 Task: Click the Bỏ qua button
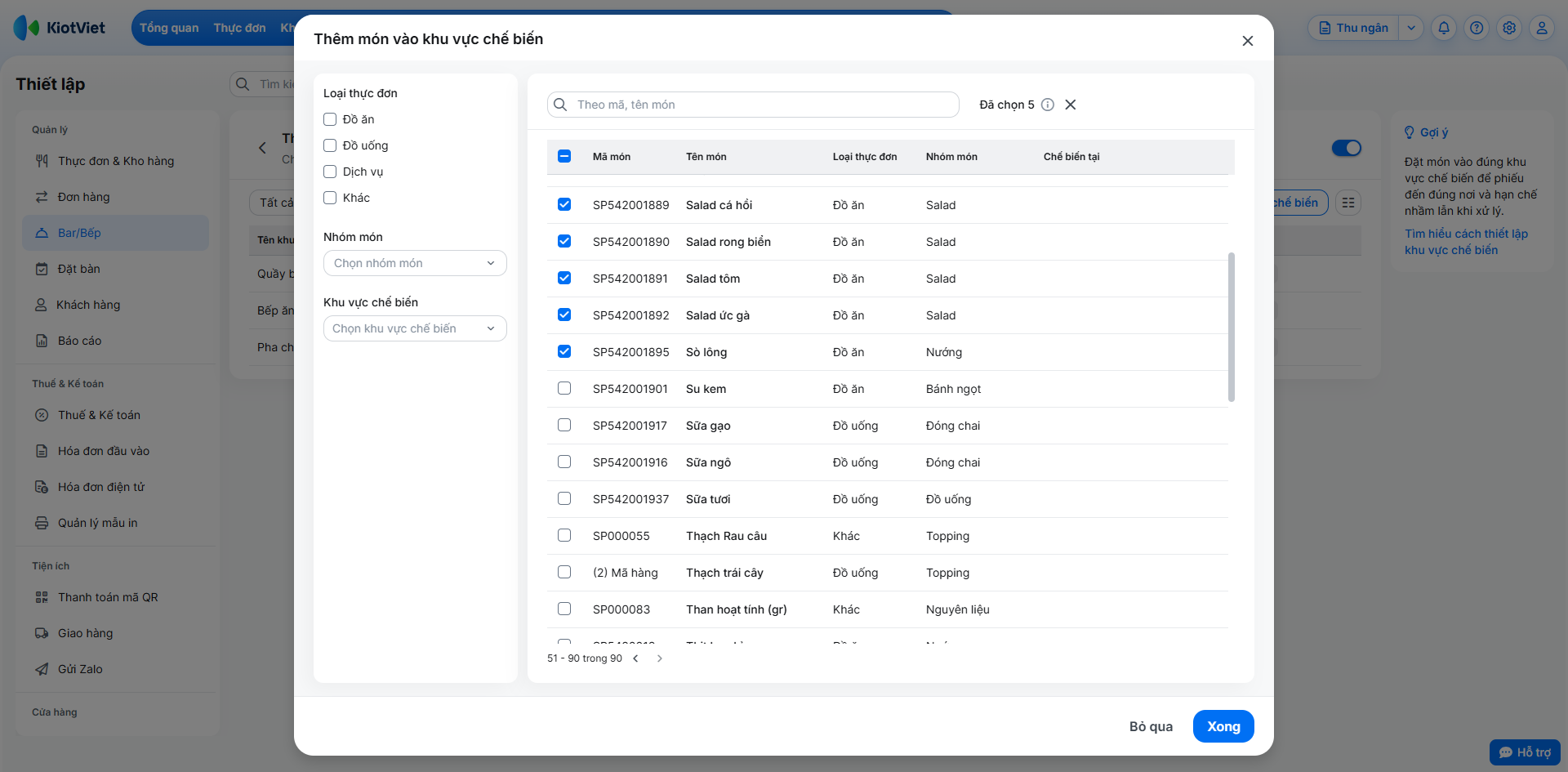click(1151, 726)
